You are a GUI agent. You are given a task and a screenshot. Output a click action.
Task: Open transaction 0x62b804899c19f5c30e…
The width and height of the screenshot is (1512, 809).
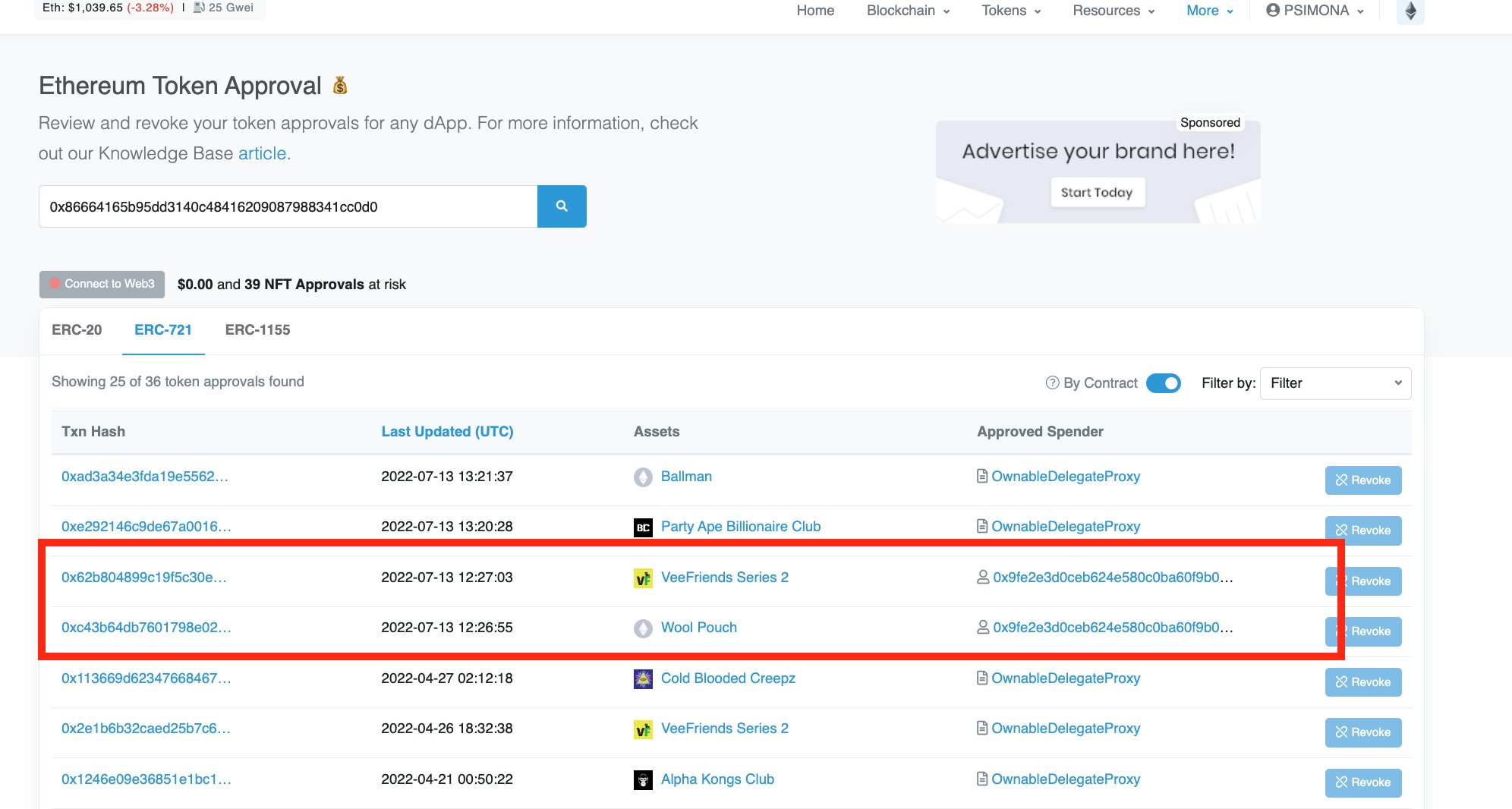[x=144, y=578]
